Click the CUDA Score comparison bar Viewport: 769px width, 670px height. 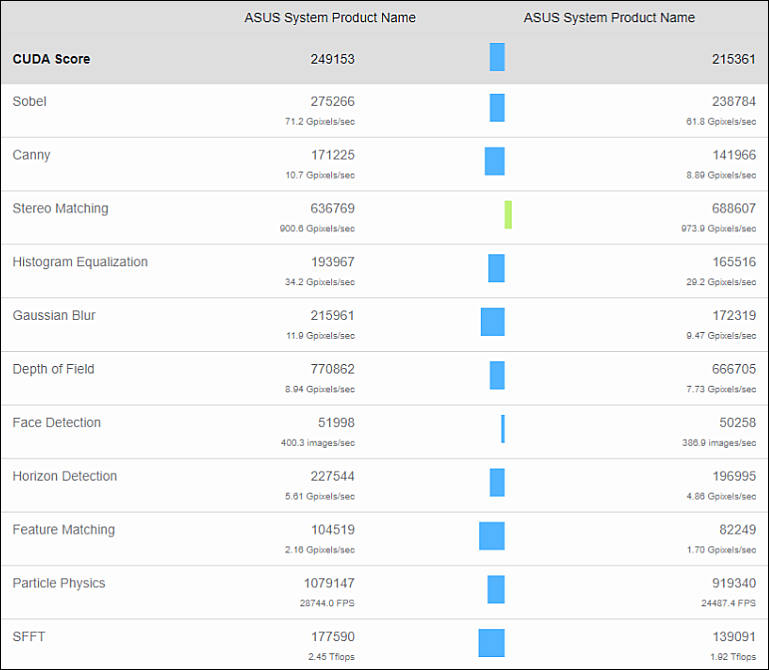click(x=497, y=57)
